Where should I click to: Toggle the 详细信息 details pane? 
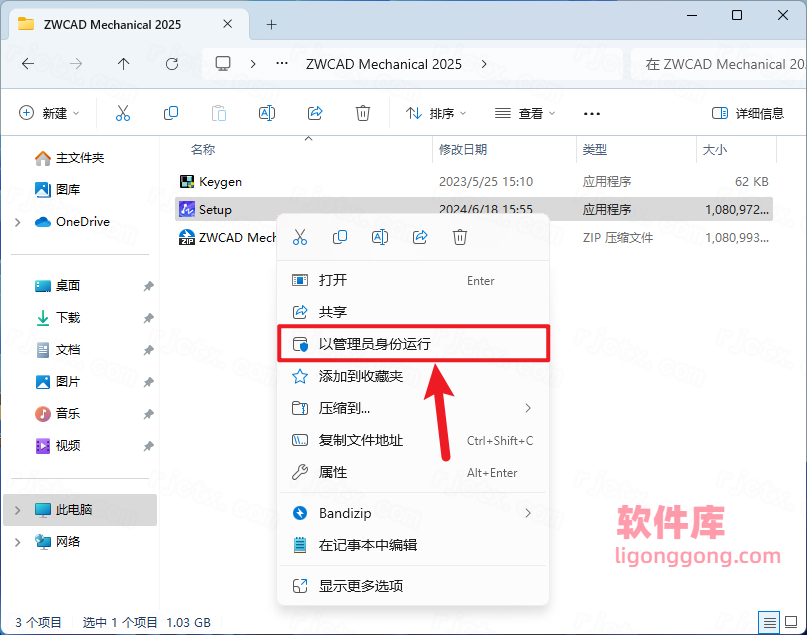tap(748, 113)
